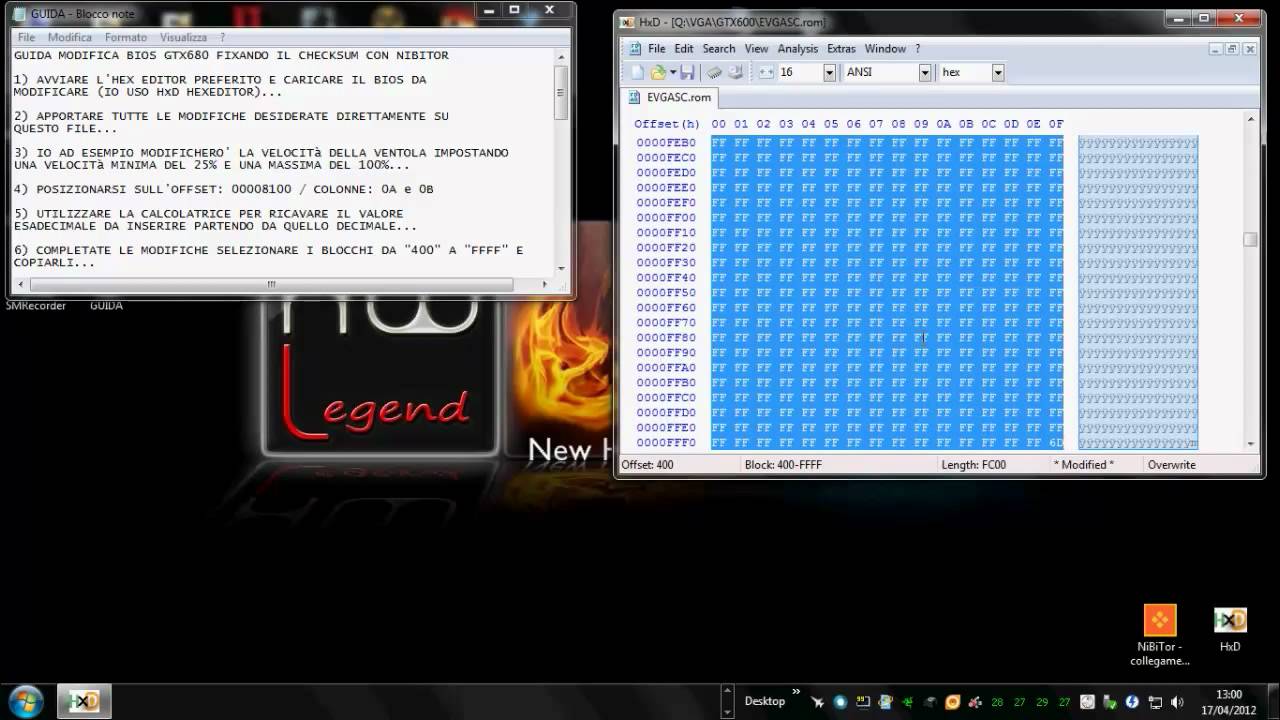Click 'Overwrite' mode in HxD status bar
Viewport: 1280px width, 720px height.
[1171, 465]
